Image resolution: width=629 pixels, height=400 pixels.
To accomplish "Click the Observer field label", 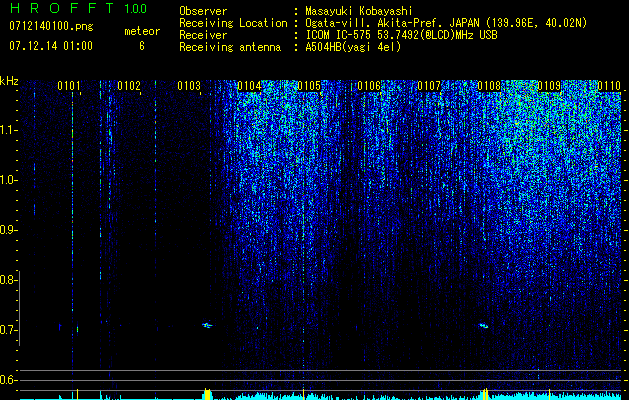I will pyautogui.click(x=203, y=11).
